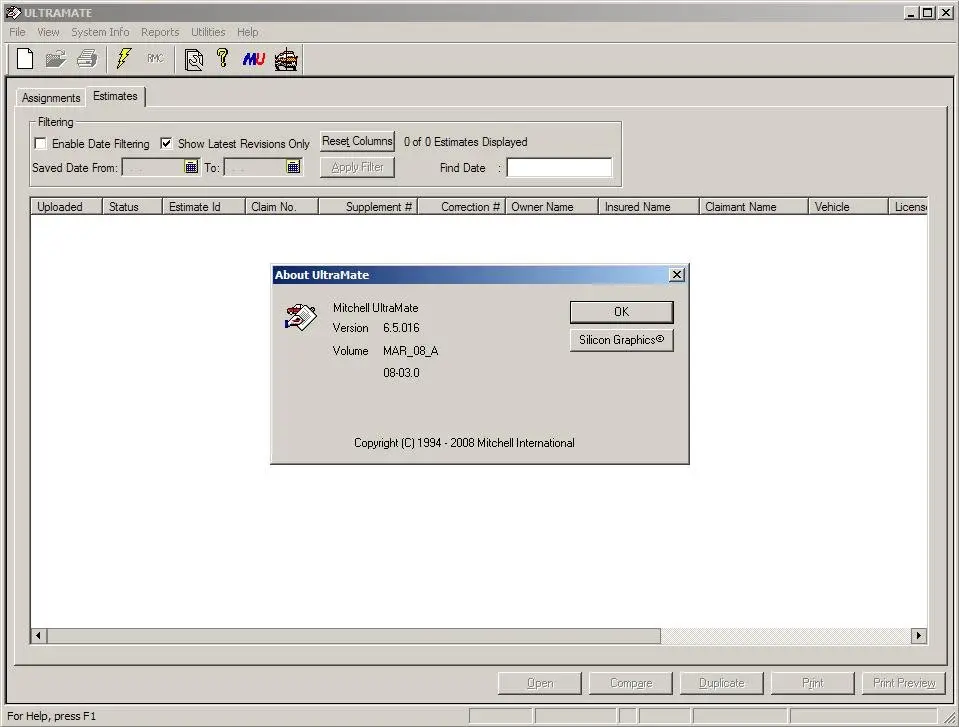Click 'For Help, press F1' status text

coord(51,716)
